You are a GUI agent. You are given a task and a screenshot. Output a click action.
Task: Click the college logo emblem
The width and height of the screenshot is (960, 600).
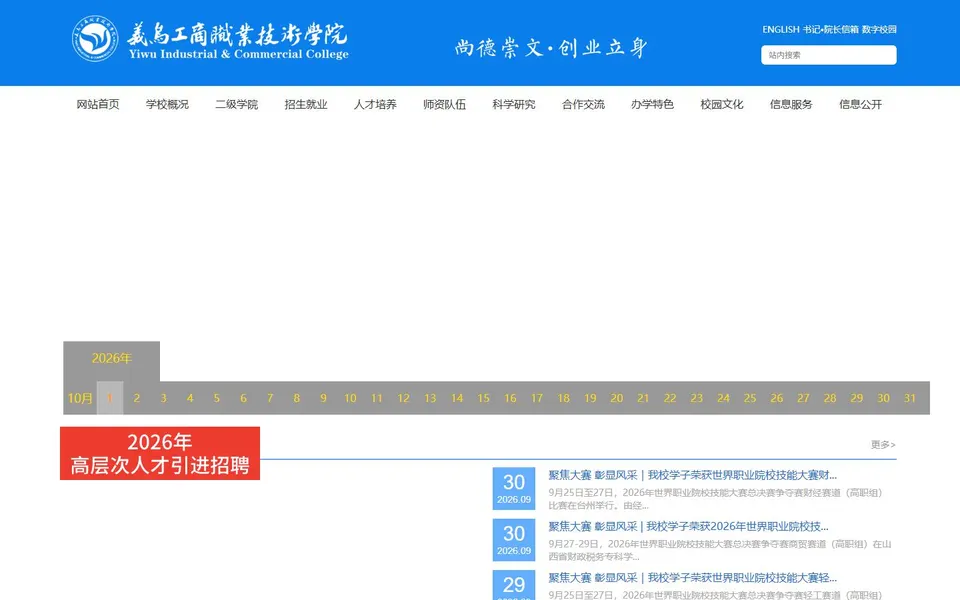(x=95, y=39)
